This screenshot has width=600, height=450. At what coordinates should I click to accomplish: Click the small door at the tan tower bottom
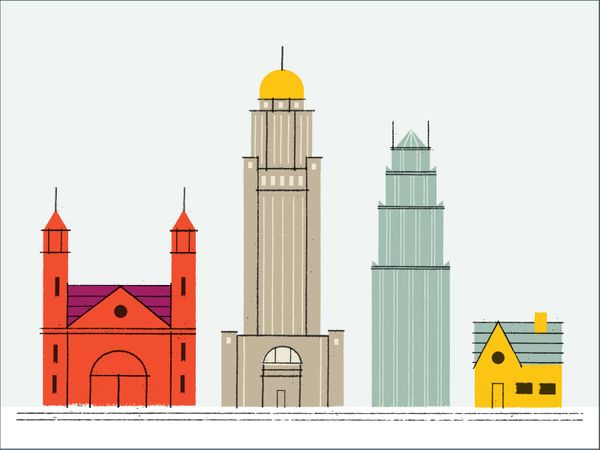point(281,397)
